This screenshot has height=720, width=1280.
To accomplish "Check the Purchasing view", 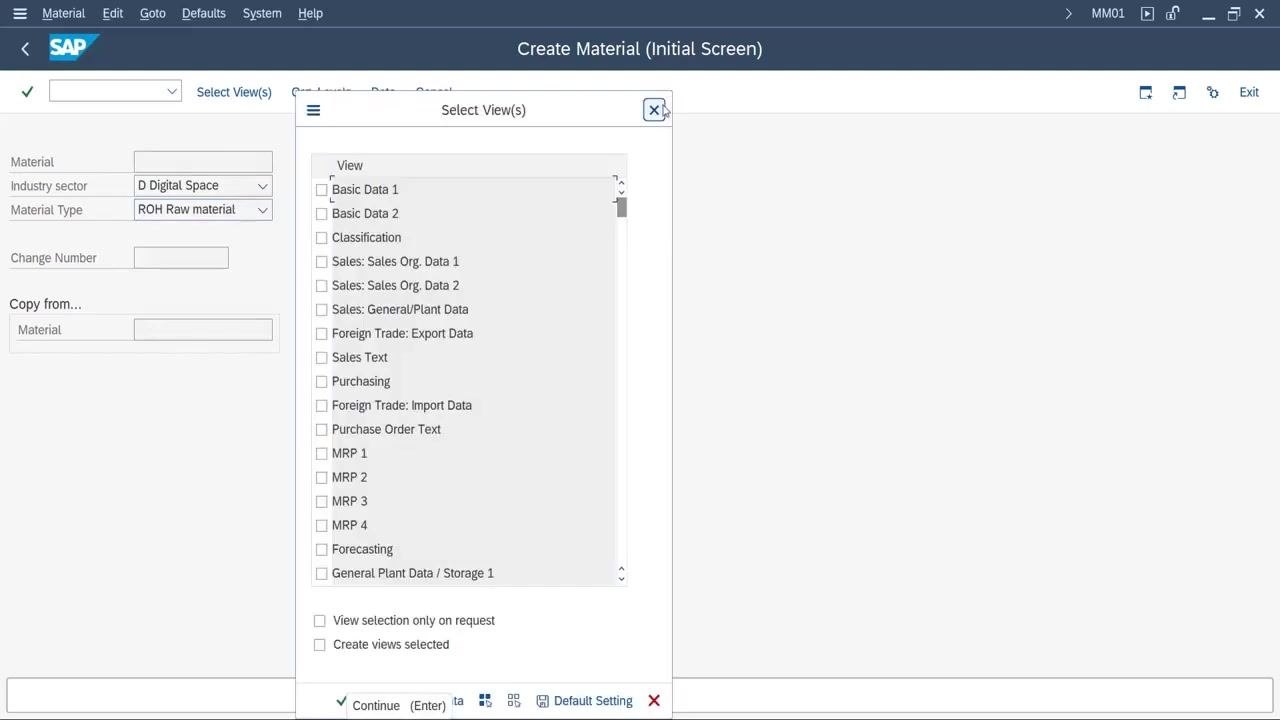I will click(x=321, y=382).
